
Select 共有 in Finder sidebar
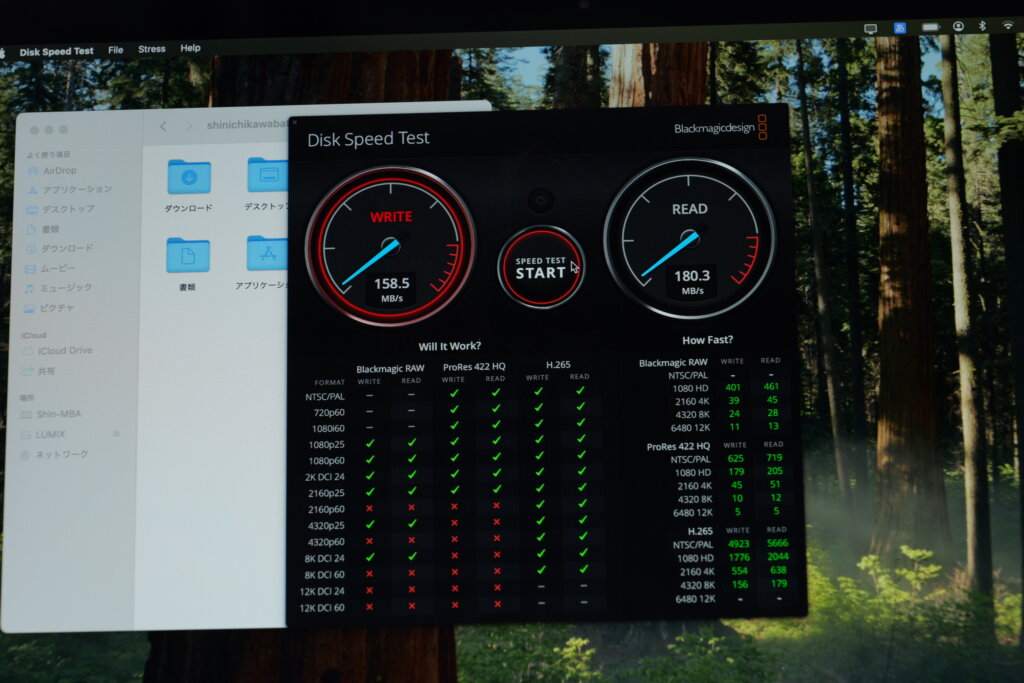coord(39,371)
